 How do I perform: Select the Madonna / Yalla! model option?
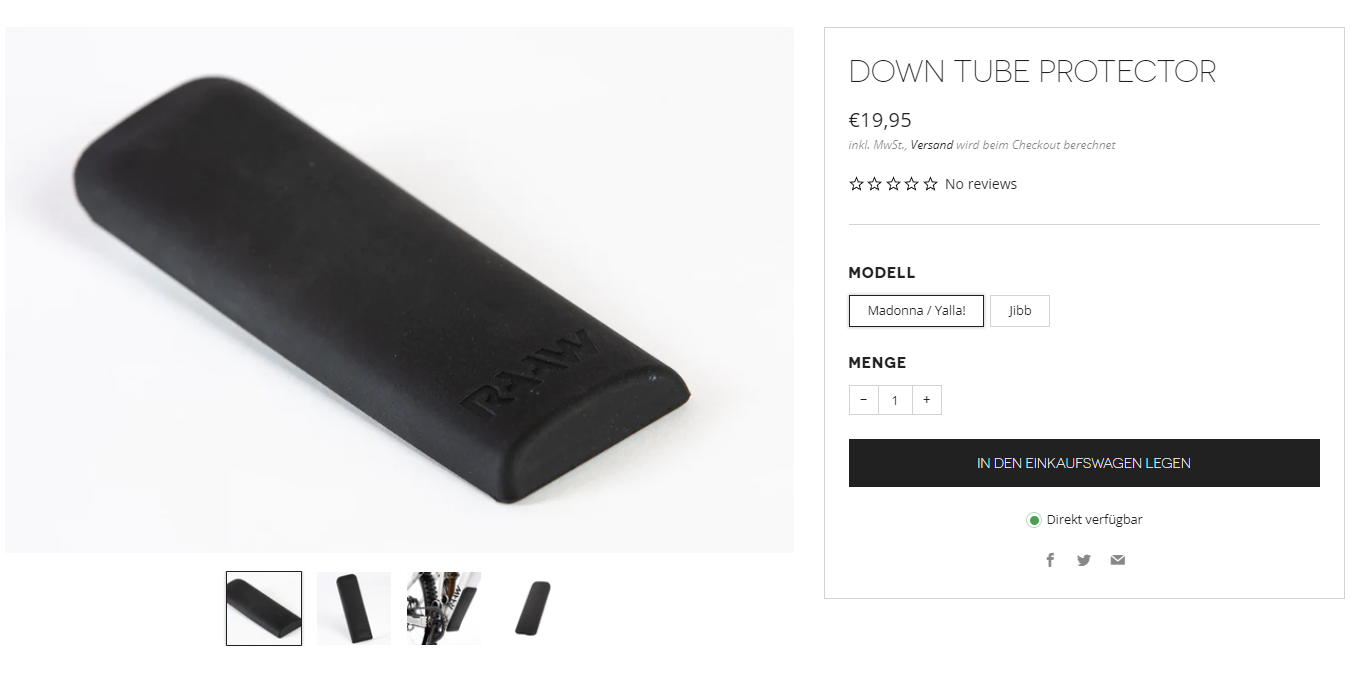tap(916, 311)
